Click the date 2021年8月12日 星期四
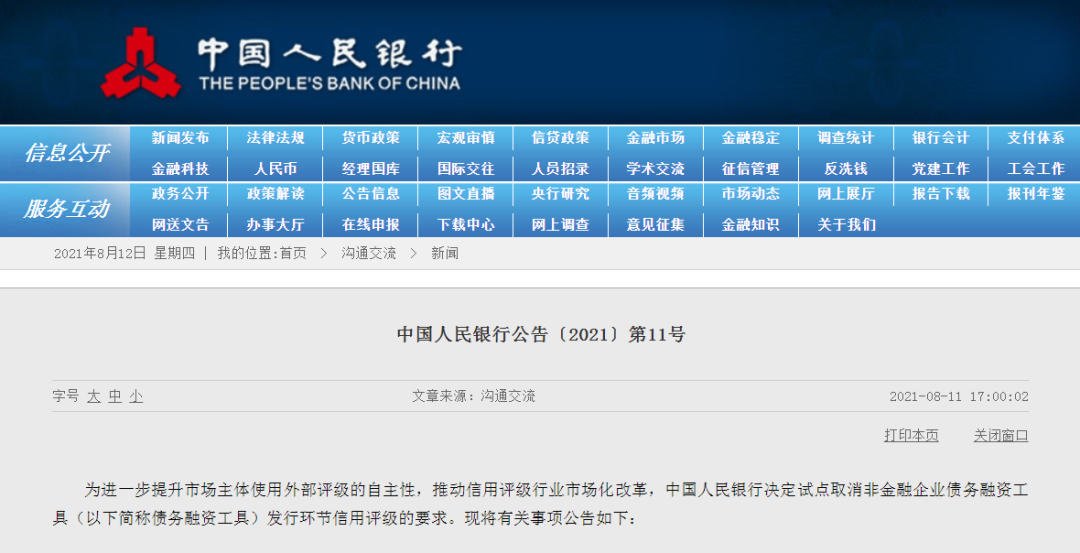 124,253
